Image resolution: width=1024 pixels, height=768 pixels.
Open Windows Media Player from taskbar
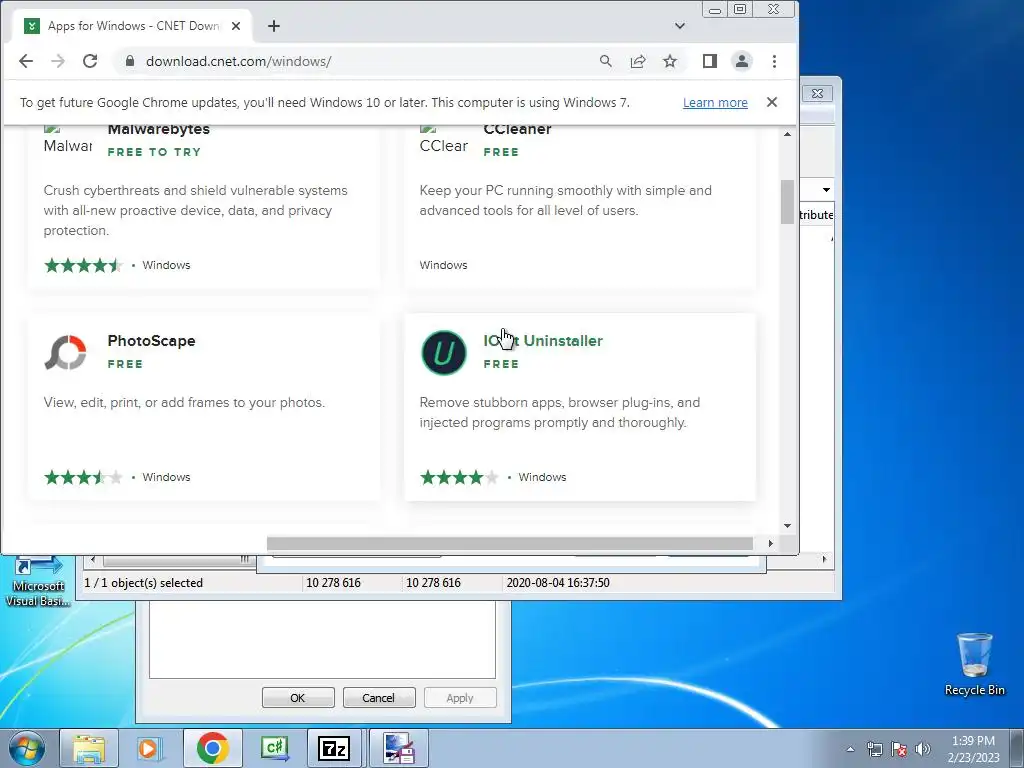click(x=148, y=748)
